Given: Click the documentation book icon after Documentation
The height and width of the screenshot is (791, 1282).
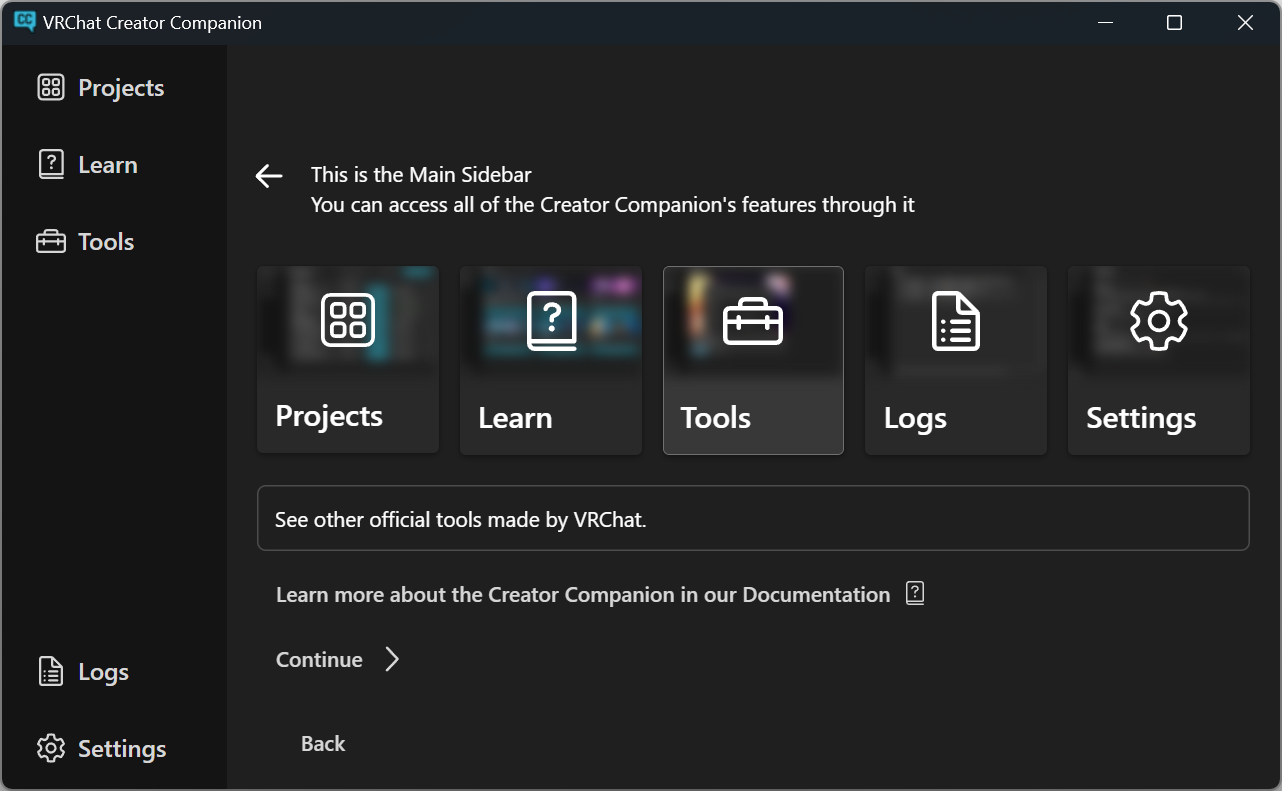Looking at the screenshot, I should pos(915,594).
